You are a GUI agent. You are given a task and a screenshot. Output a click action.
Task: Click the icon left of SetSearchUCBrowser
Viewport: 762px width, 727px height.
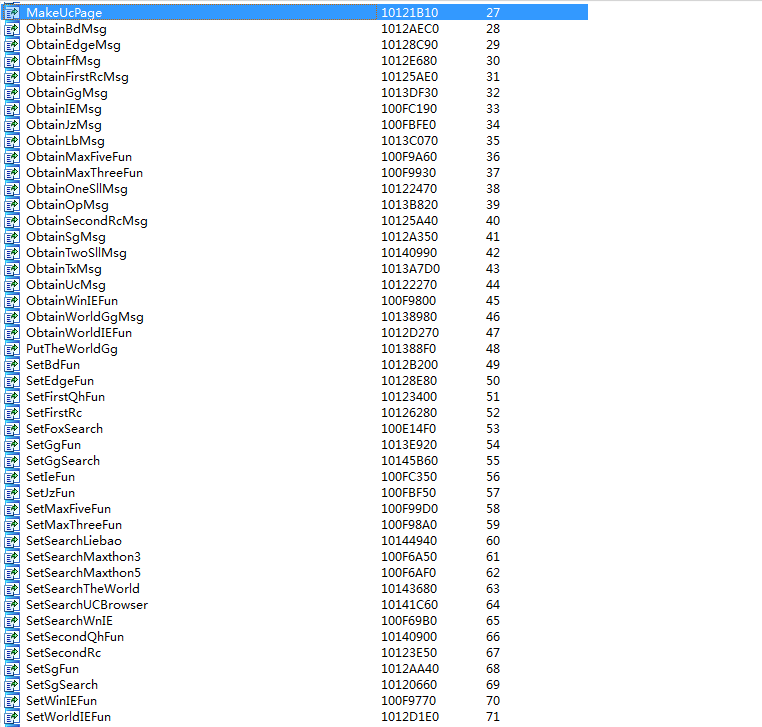[12, 605]
